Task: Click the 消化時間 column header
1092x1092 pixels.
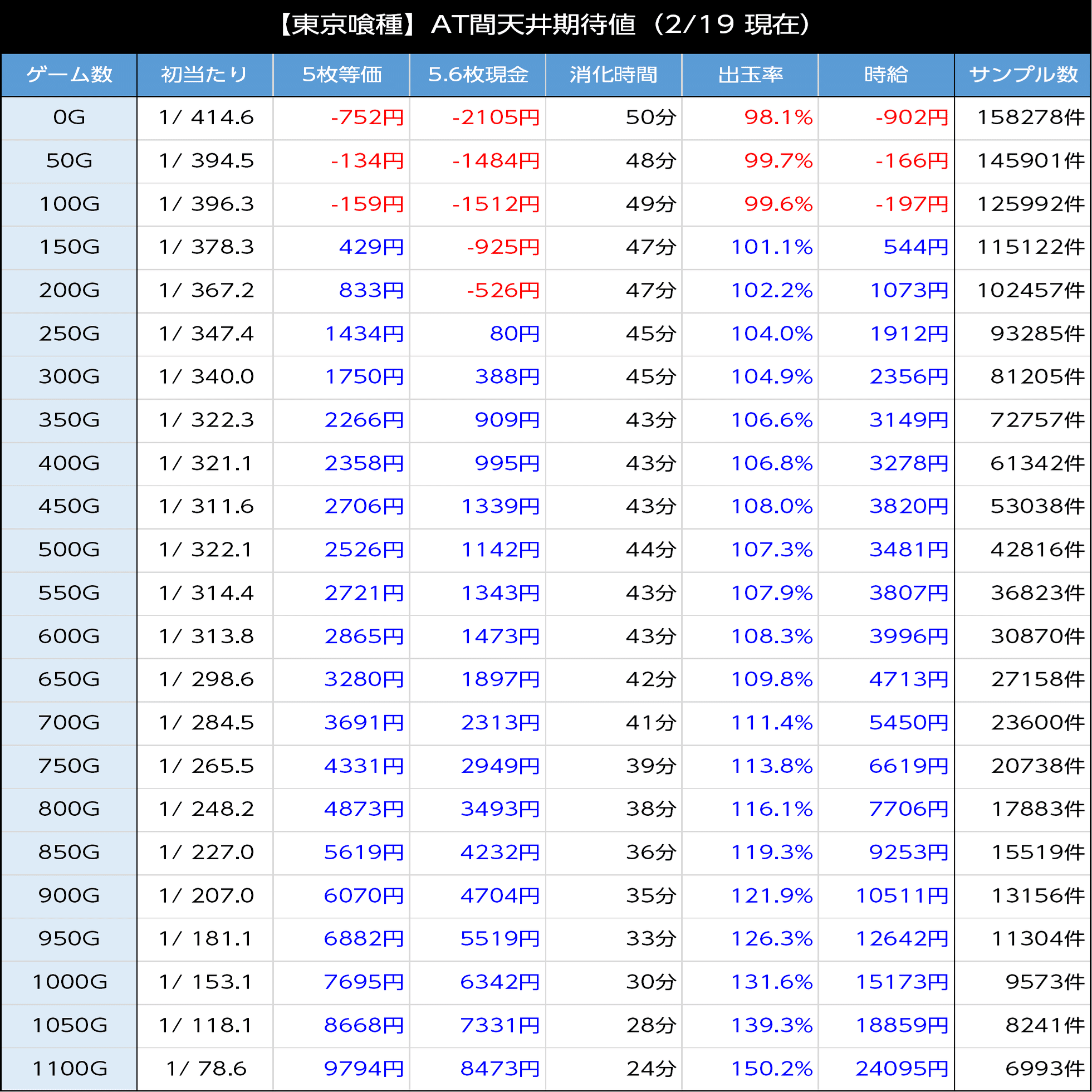Action: 614,75
